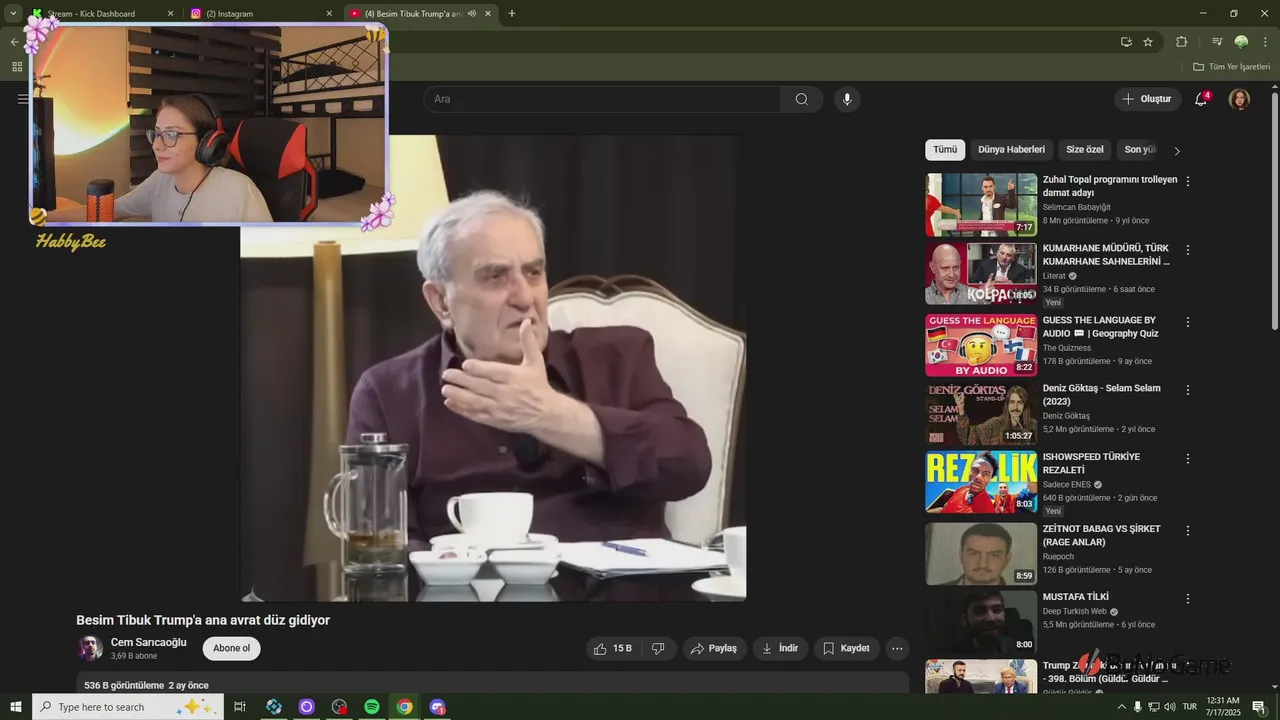The image size is (1280, 720).
Task: Bookmark this page with star icon
Action: point(1148,42)
